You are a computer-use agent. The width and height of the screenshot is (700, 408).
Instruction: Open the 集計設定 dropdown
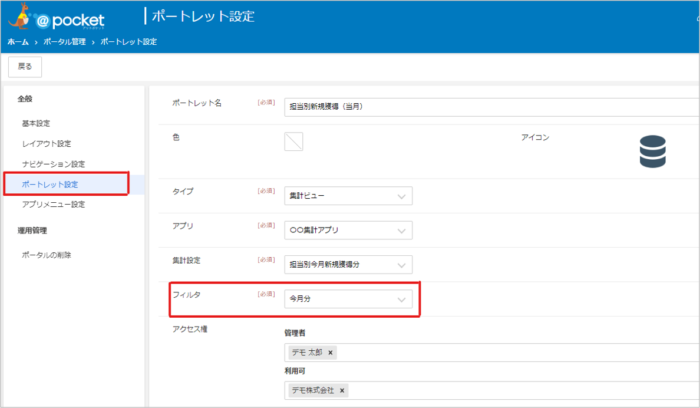[348, 265]
